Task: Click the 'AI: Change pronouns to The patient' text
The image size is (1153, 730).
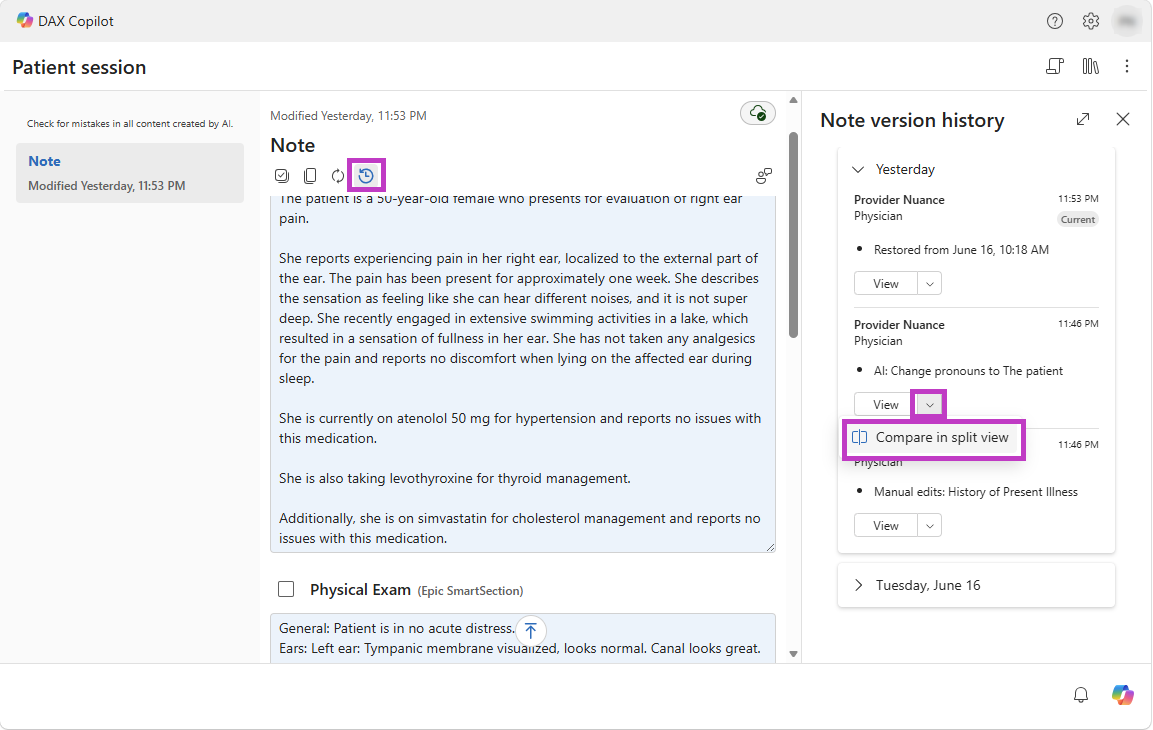Action: tap(968, 371)
